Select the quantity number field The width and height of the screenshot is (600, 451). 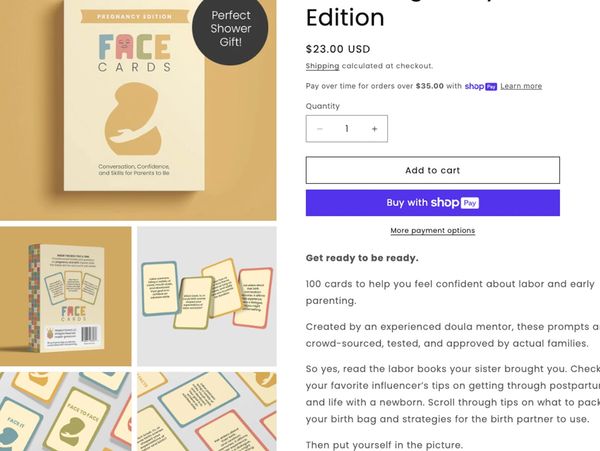(x=347, y=129)
